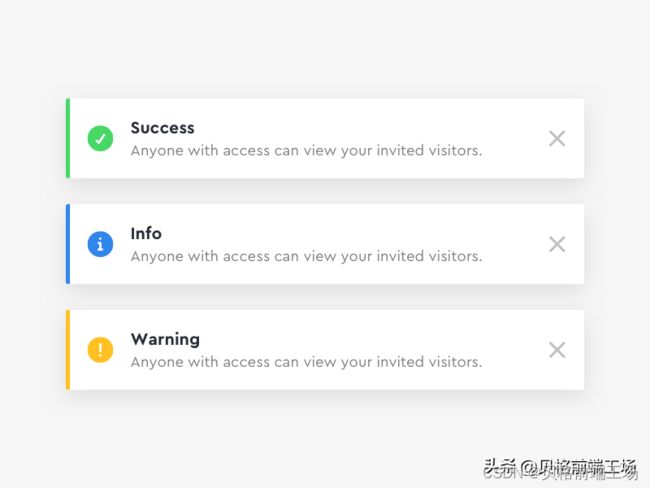The image size is (650, 488).
Task: Click the yellow accent bar of Warning card
Action: pos(68,350)
